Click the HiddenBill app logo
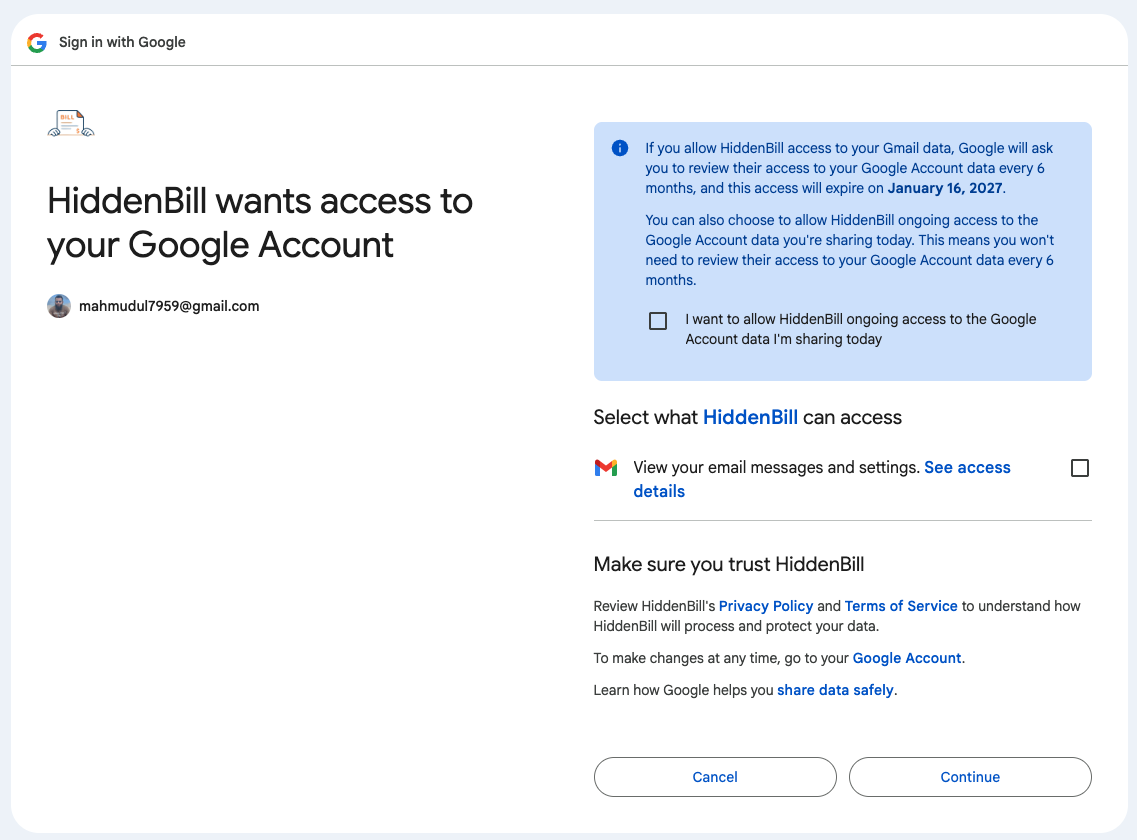The image size is (1137, 840). 71,123
